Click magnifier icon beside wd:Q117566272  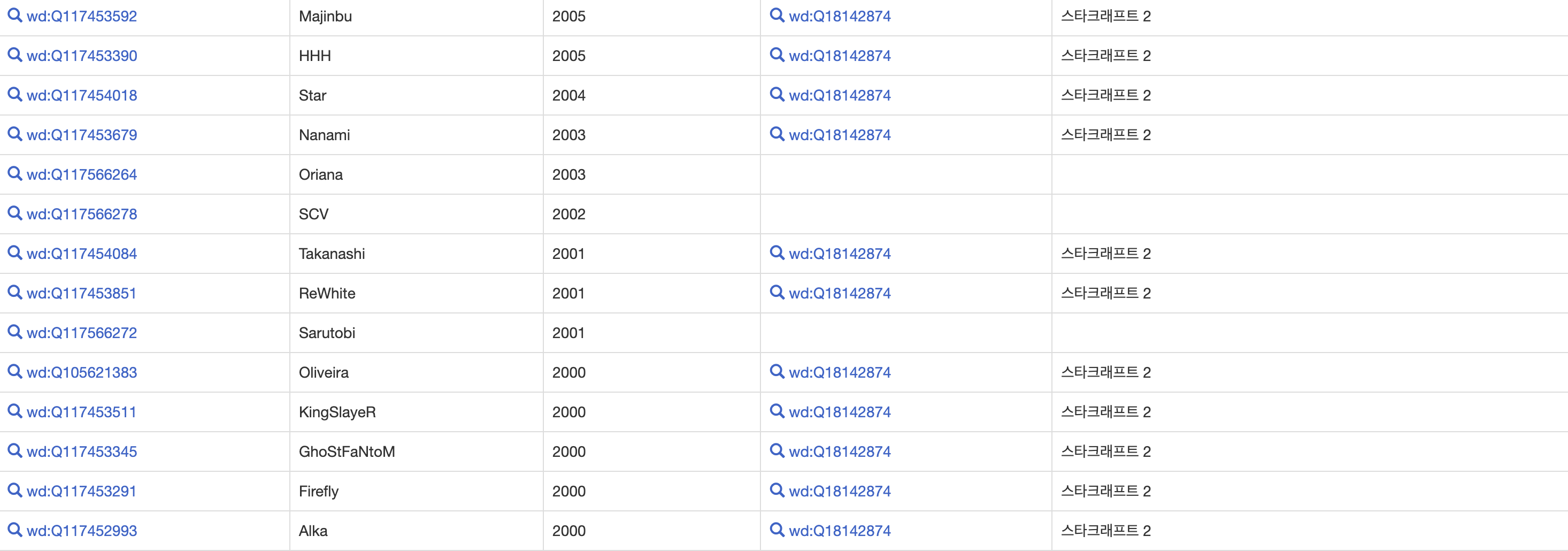[14, 332]
